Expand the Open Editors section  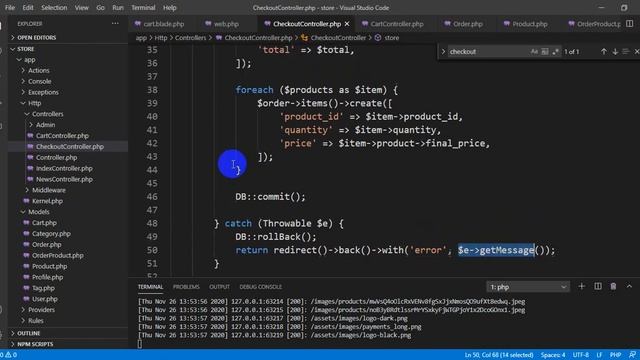[68, 38]
